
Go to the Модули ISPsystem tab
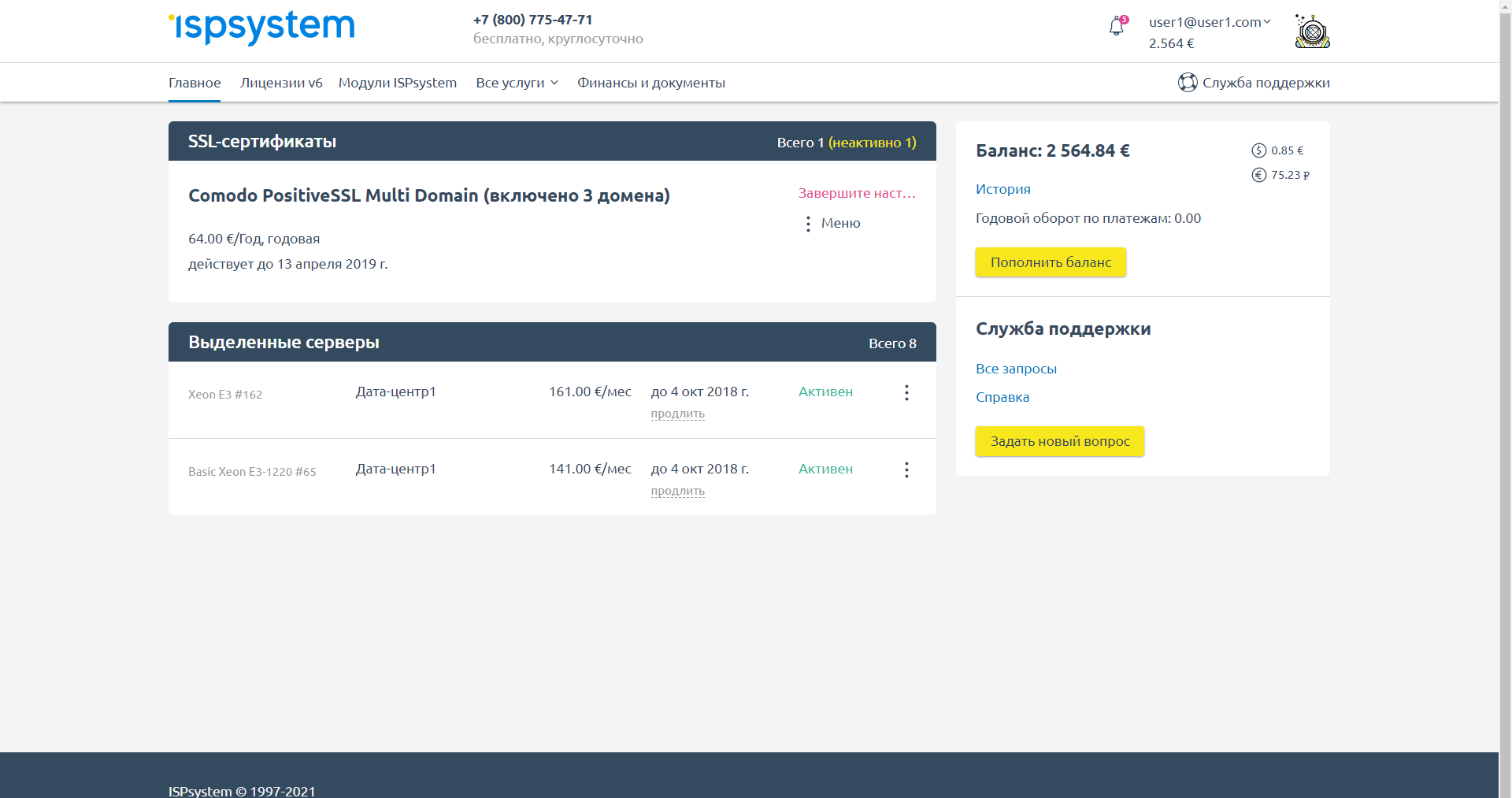pyautogui.click(x=397, y=83)
